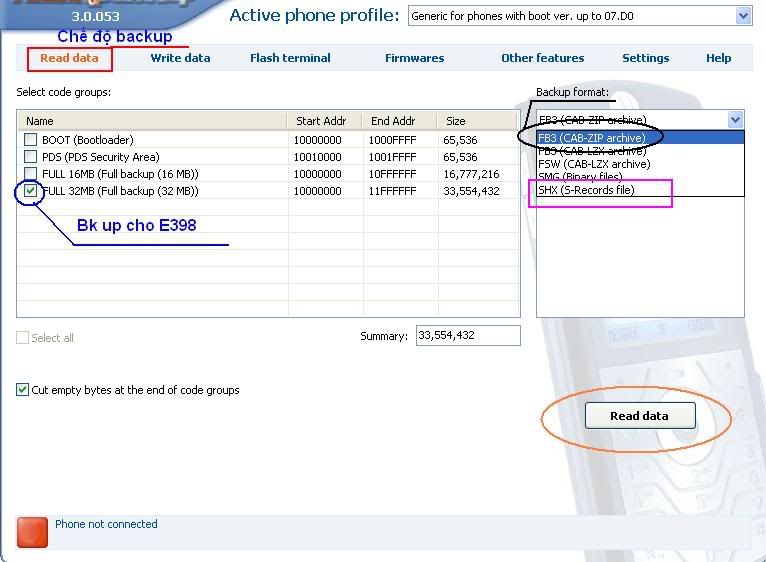Open the Settings tab
Image resolution: width=766 pixels, height=562 pixels.
pos(645,58)
